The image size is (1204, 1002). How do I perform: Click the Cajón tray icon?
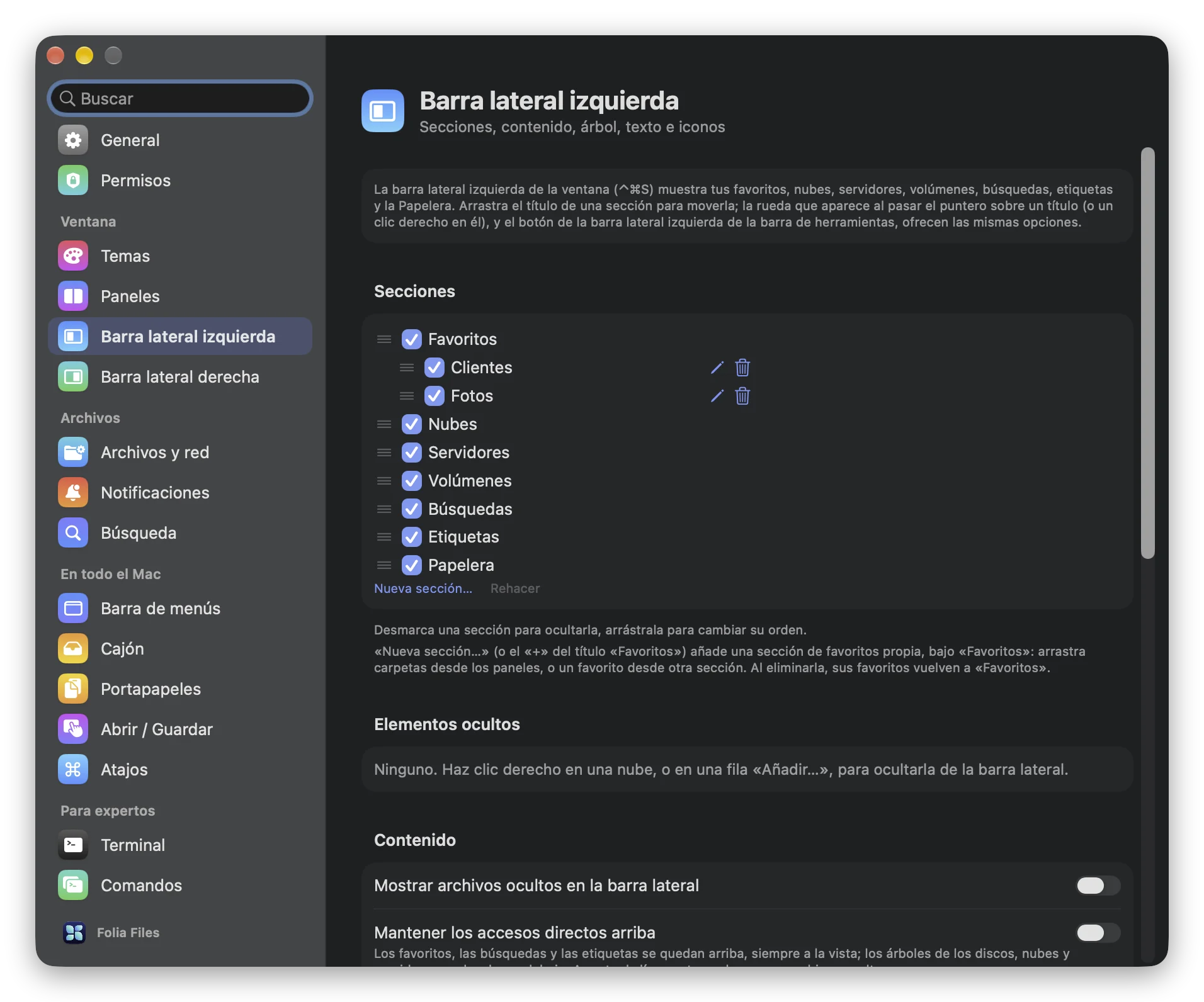(73, 649)
